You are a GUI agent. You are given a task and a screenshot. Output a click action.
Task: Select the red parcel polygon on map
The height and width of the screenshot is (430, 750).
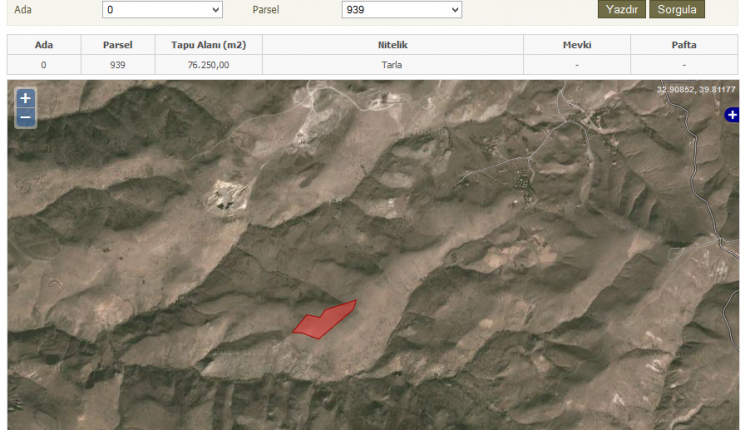coord(322,321)
